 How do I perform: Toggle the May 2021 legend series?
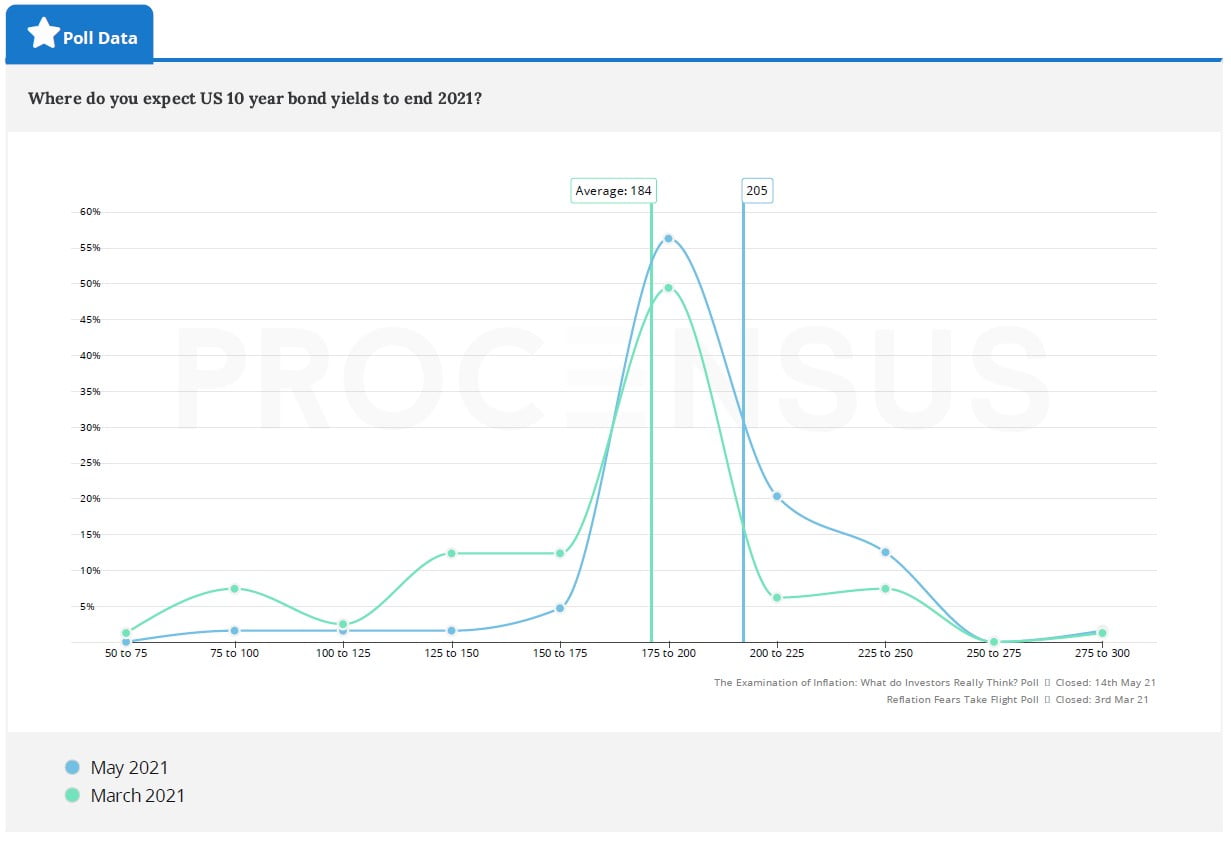point(129,768)
